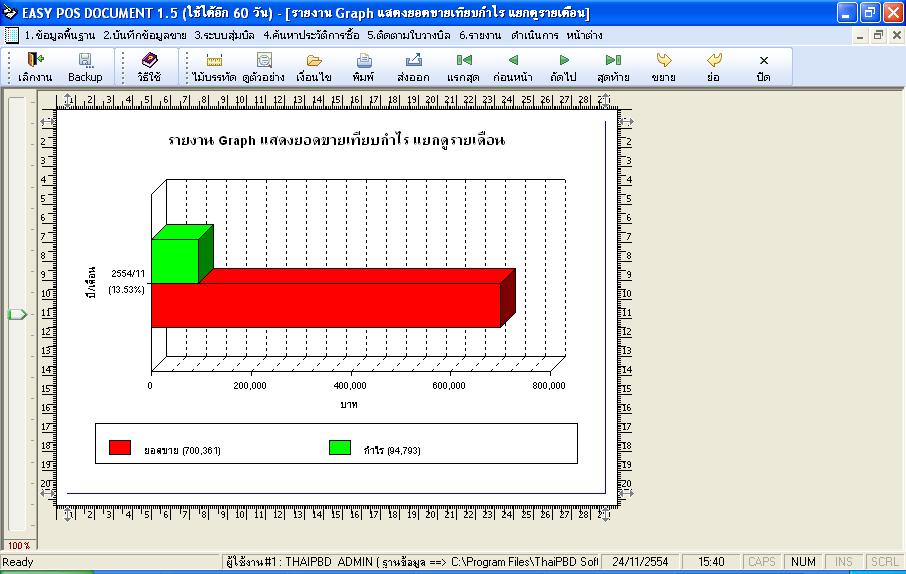
Task: Click the ส่งออก export icon
Action: (x=413, y=60)
